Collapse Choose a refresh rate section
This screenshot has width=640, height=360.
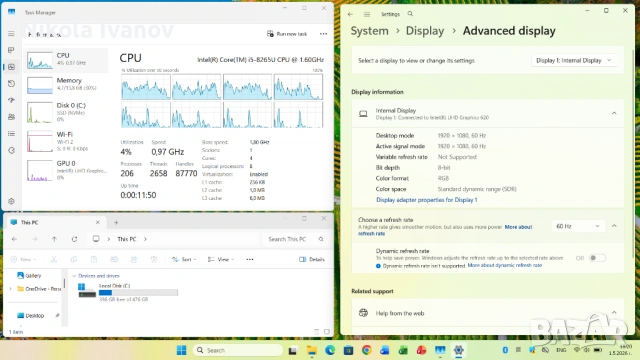coord(614,226)
